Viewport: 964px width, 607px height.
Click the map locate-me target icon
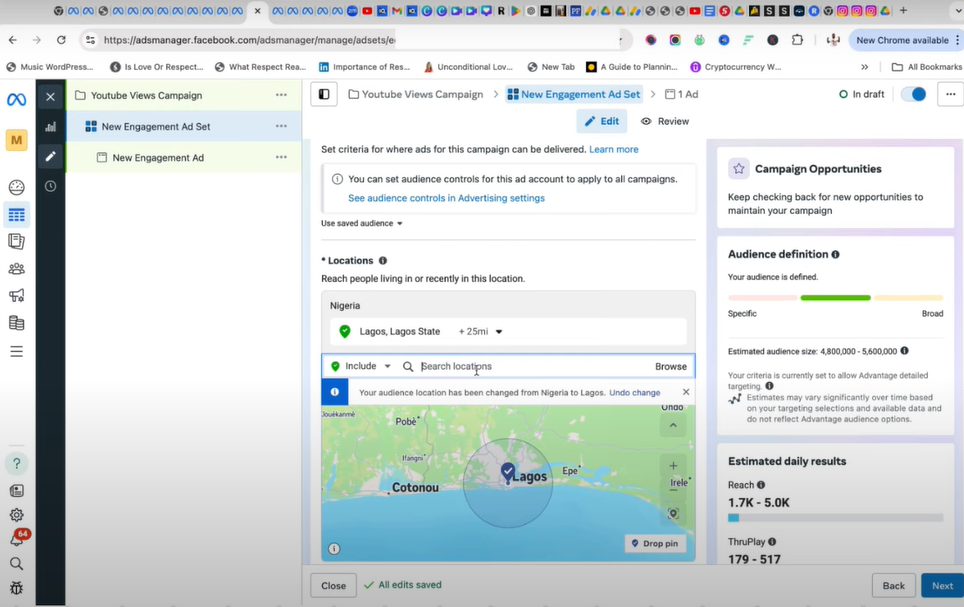673,514
